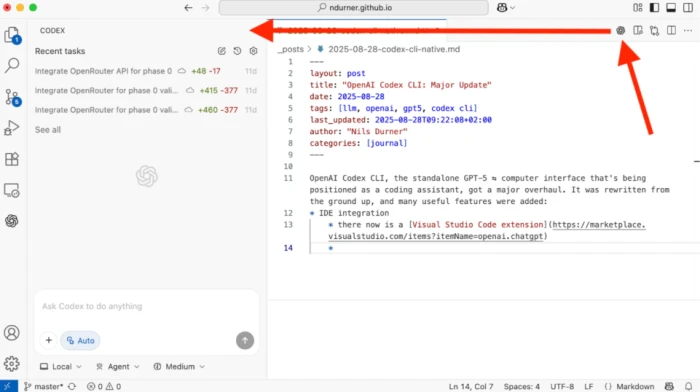Image resolution: width=700 pixels, height=392 pixels.
Task: Click the Codex icon in editor title bar
Action: [x=621, y=30]
